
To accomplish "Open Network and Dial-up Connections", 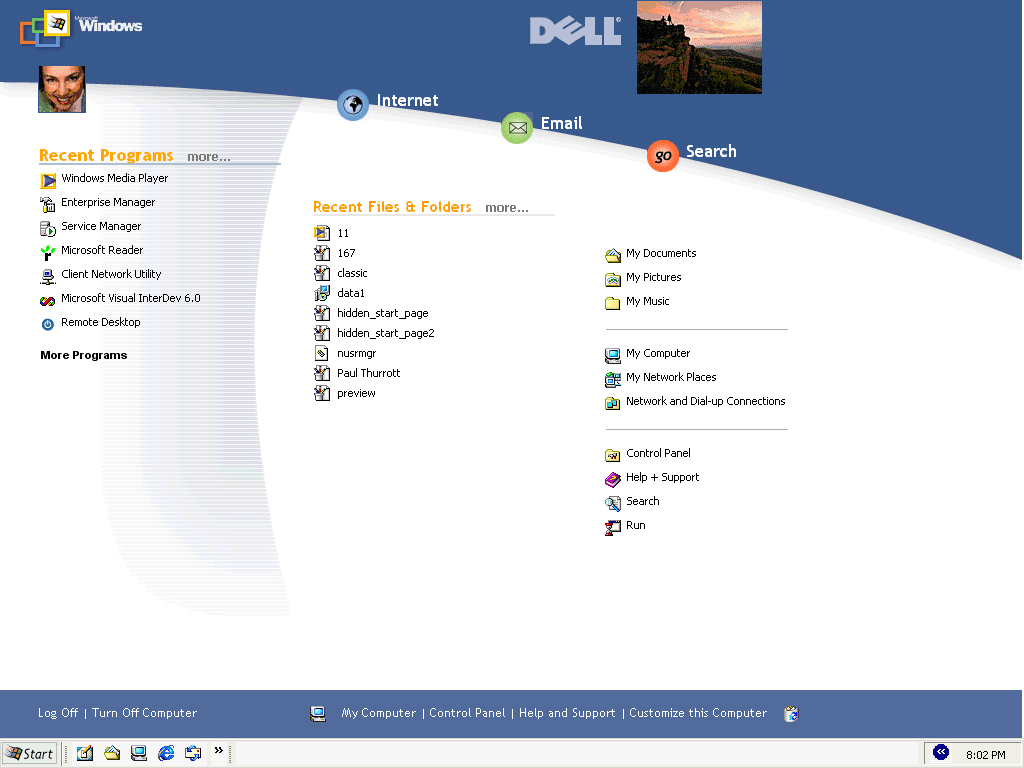I will (x=705, y=402).
